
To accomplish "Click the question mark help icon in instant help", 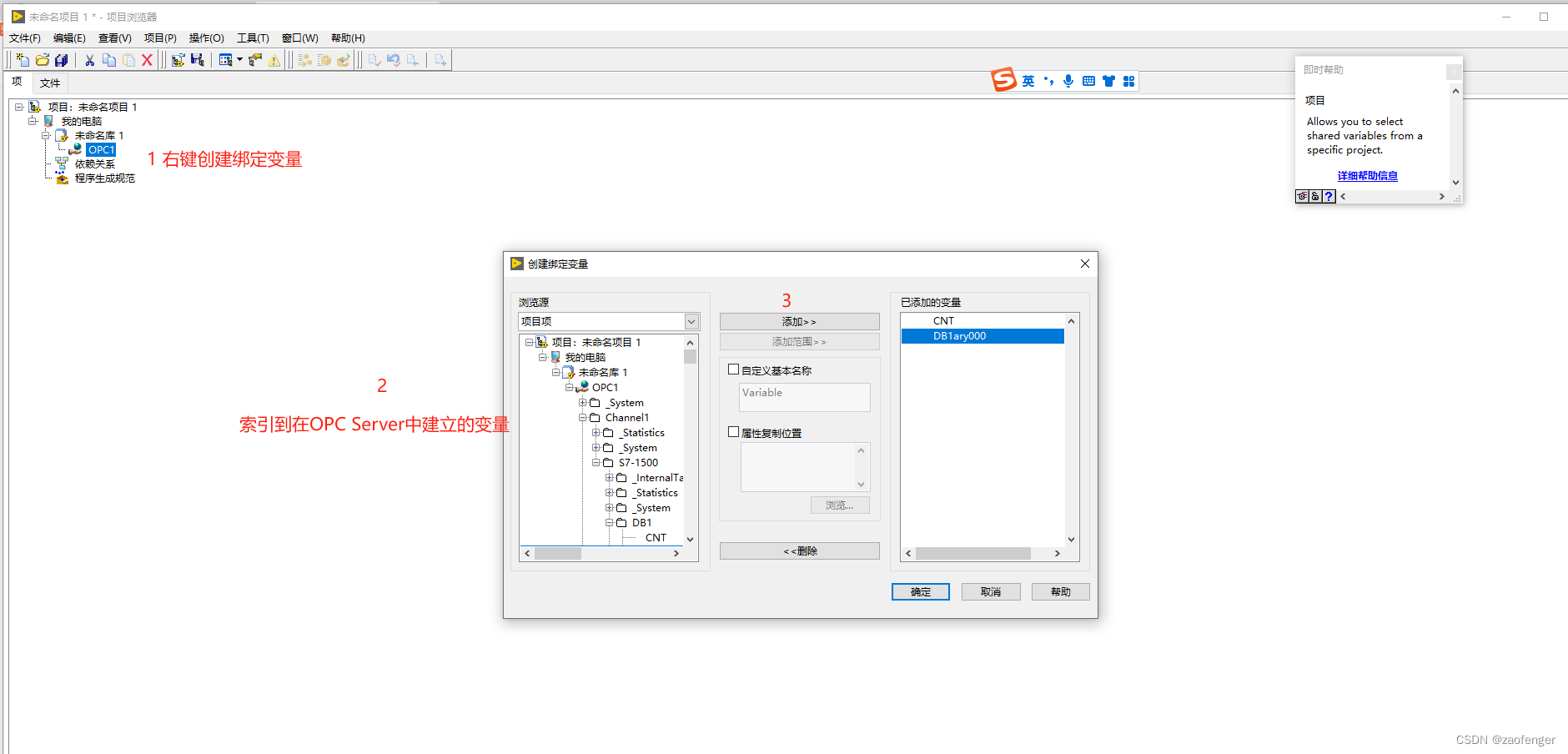I will click(x=1328, y=196).
